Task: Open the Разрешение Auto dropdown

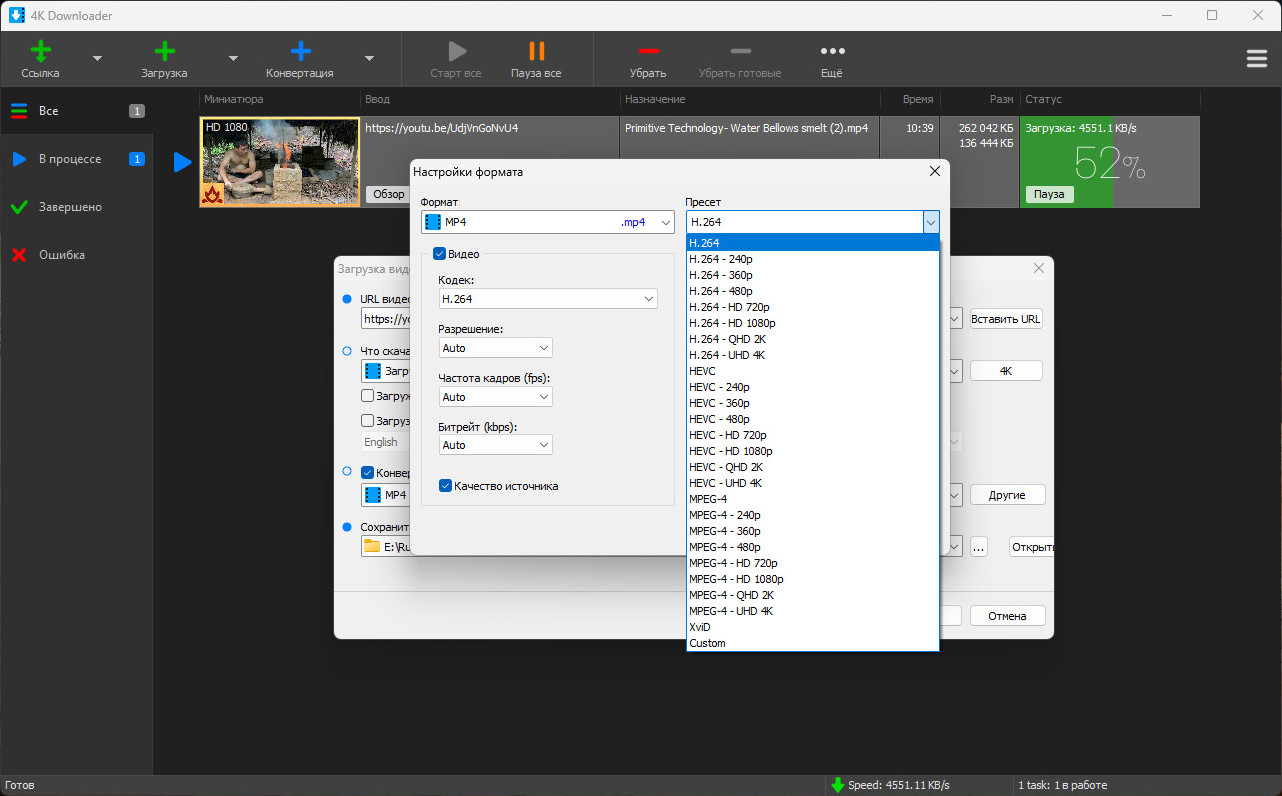Action: click(x=495, y=348)
